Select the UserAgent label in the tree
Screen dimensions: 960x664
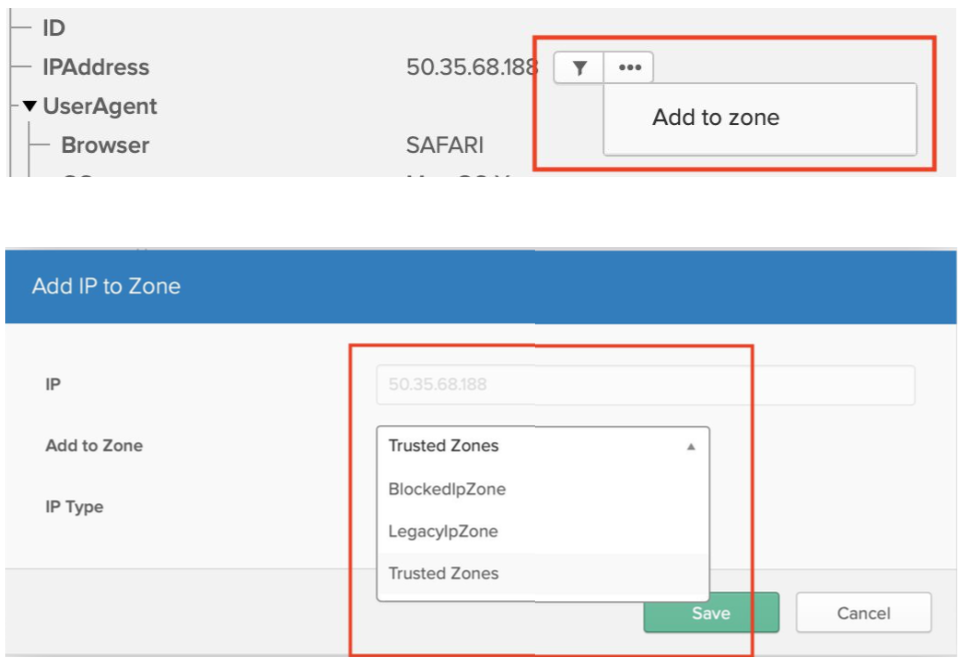pyautogui.click(x=99, y=106)
